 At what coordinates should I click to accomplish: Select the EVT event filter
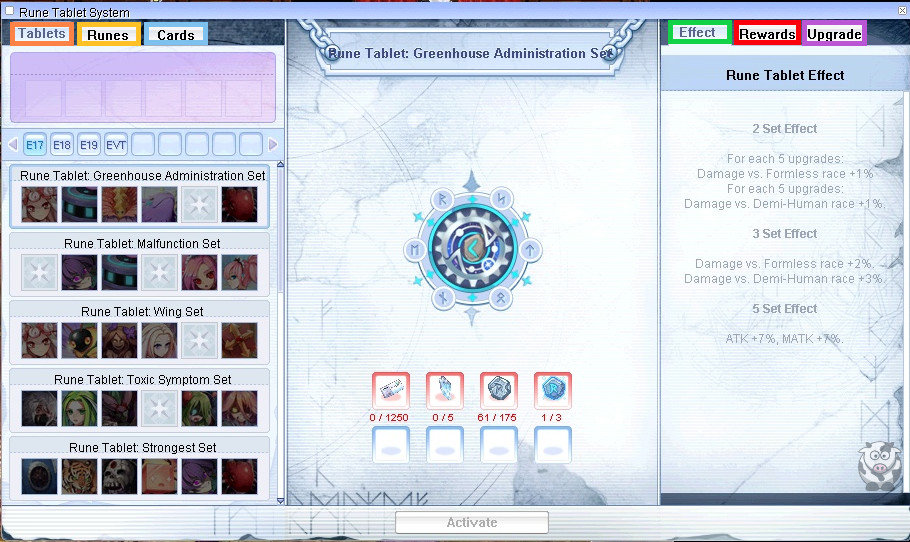coord(116,145)
